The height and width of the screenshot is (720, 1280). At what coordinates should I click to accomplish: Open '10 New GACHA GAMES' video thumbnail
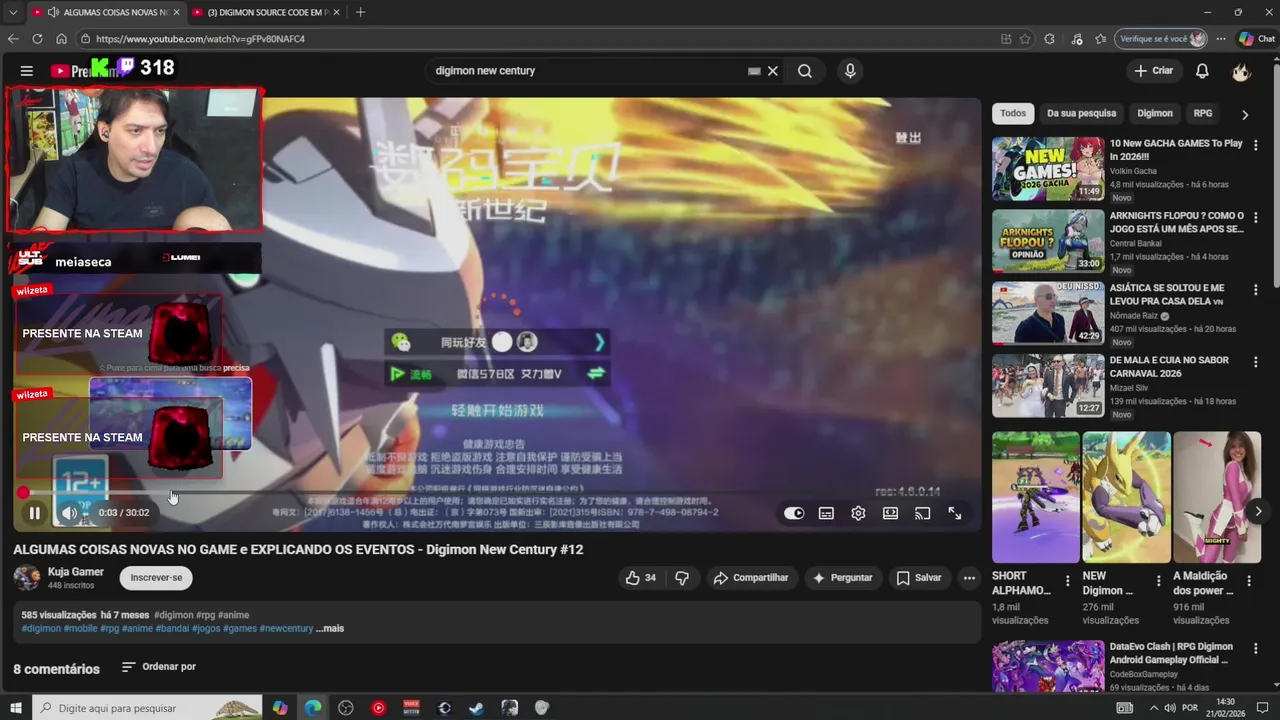1048,169
